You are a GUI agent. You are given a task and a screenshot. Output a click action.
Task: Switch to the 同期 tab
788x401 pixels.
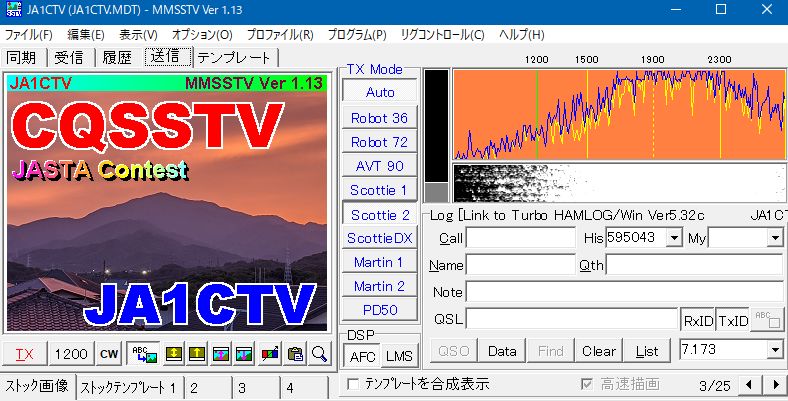click(x=21, y=57)
